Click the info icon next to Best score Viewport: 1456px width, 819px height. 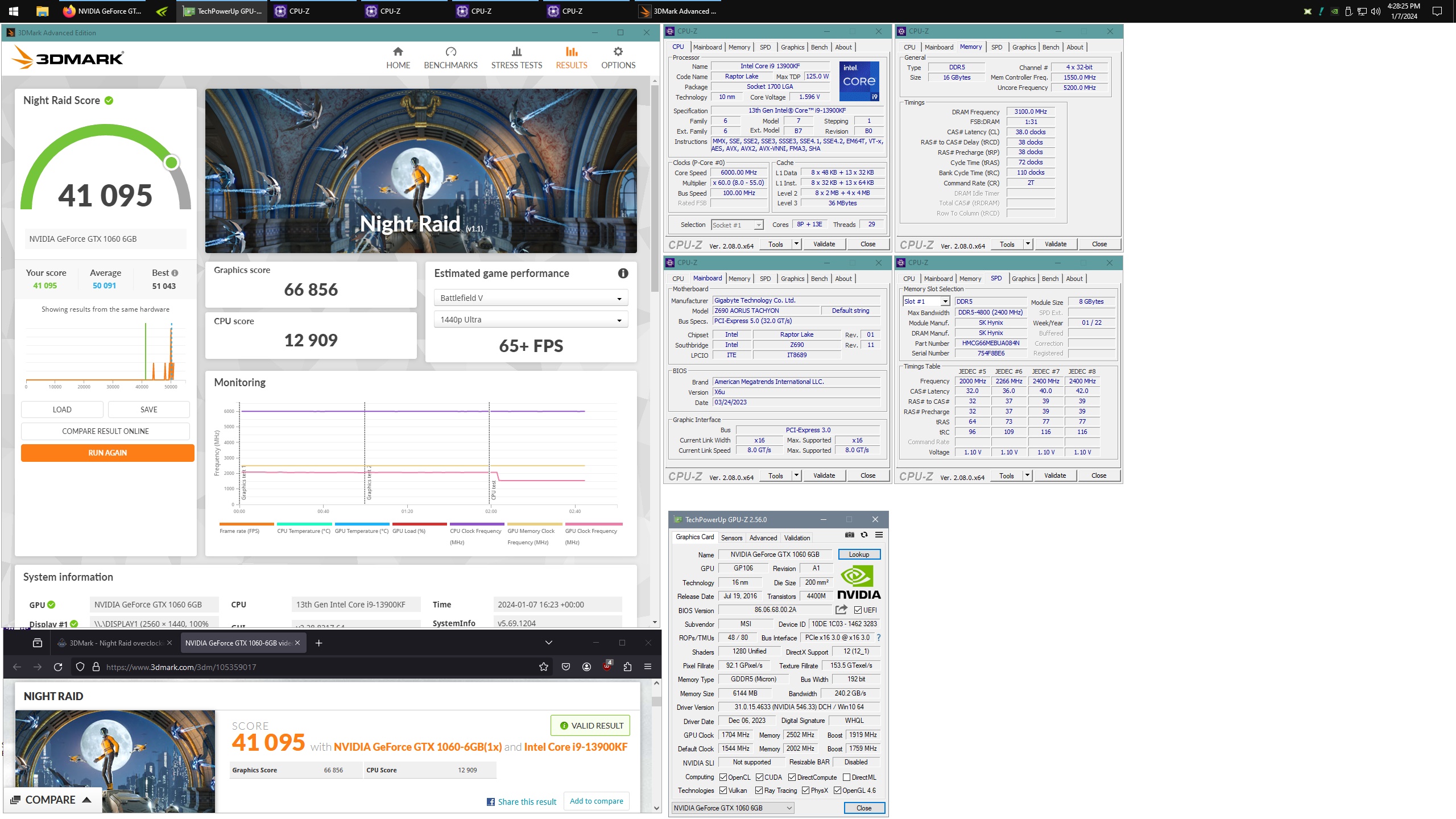pyautogui.click(x=175, y=273)
